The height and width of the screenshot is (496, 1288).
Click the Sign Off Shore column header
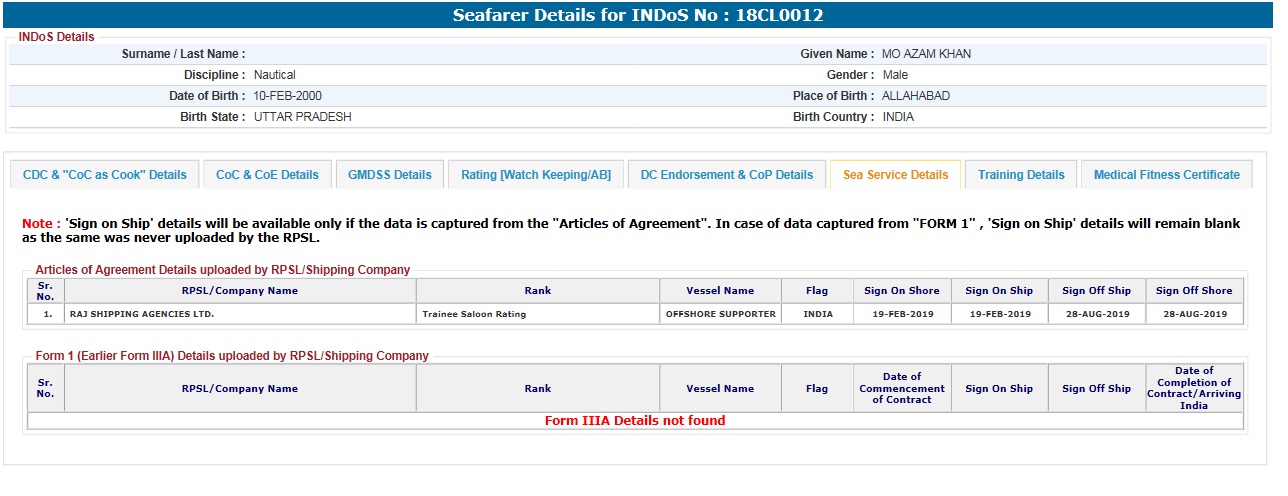pyautogui.click(x=1194, y=291)
